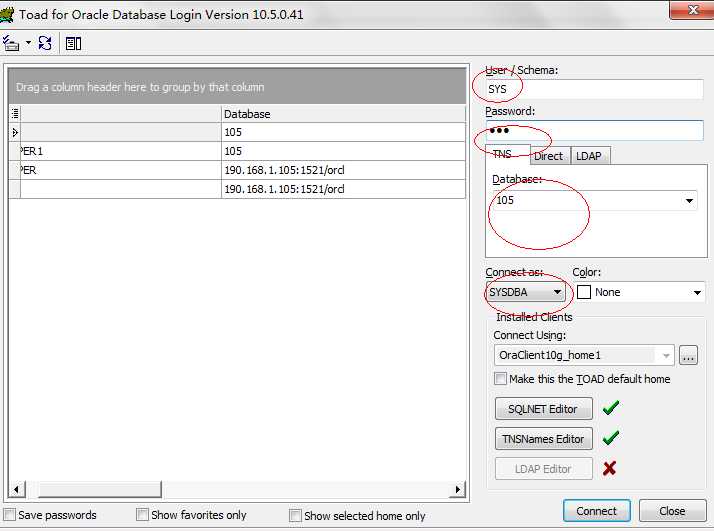Select the PER row 190.168.1.105:1521/orcl

(237, 170)
